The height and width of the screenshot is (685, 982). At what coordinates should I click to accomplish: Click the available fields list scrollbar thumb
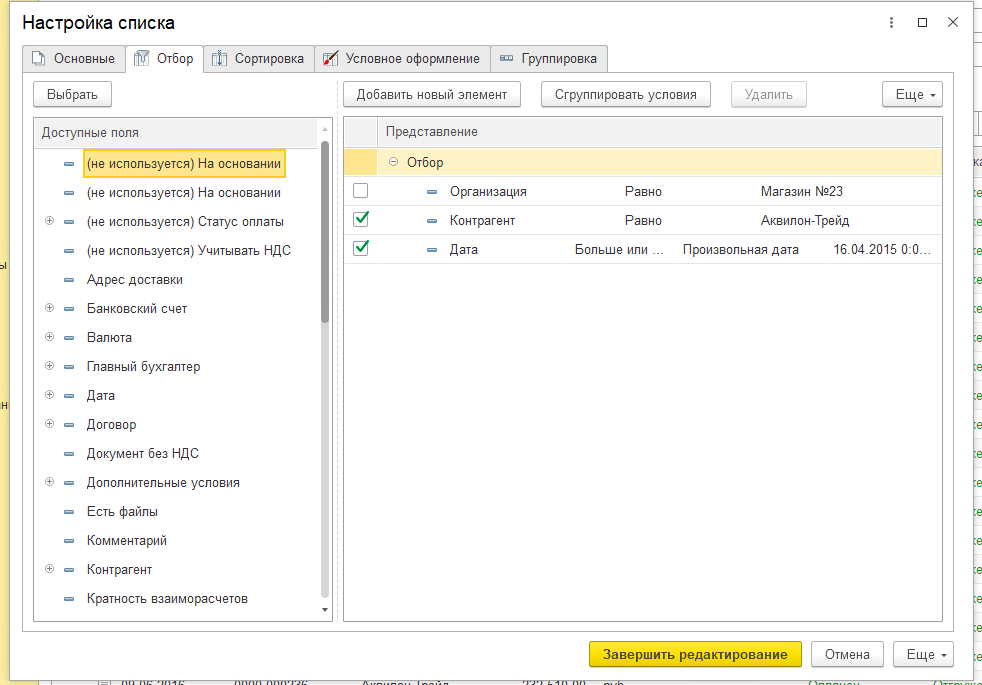[324, 232]
